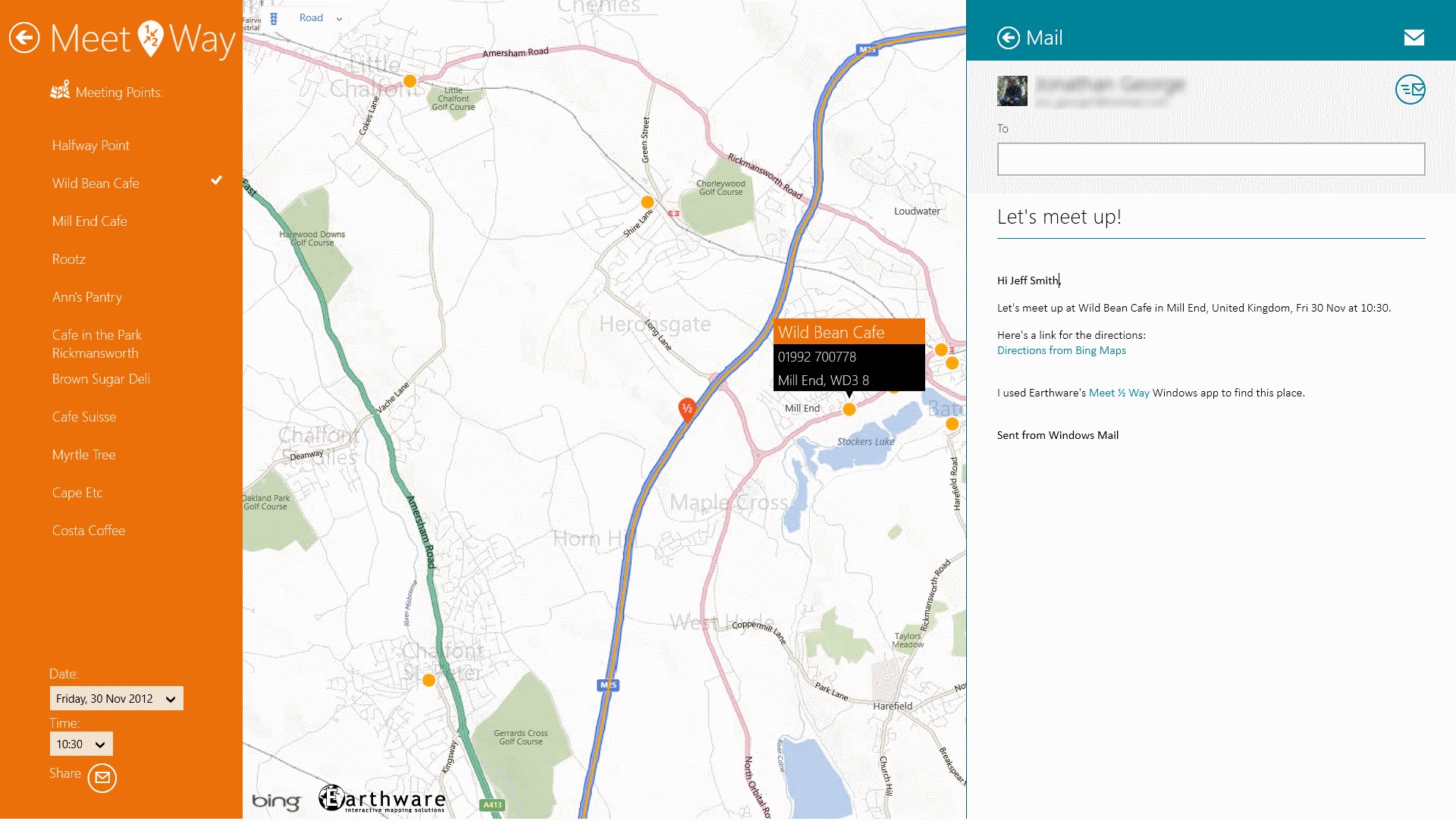The image size is (1456, 821).
Task: Click the Mail envelope icon in header
Action: coord(1414,38)
